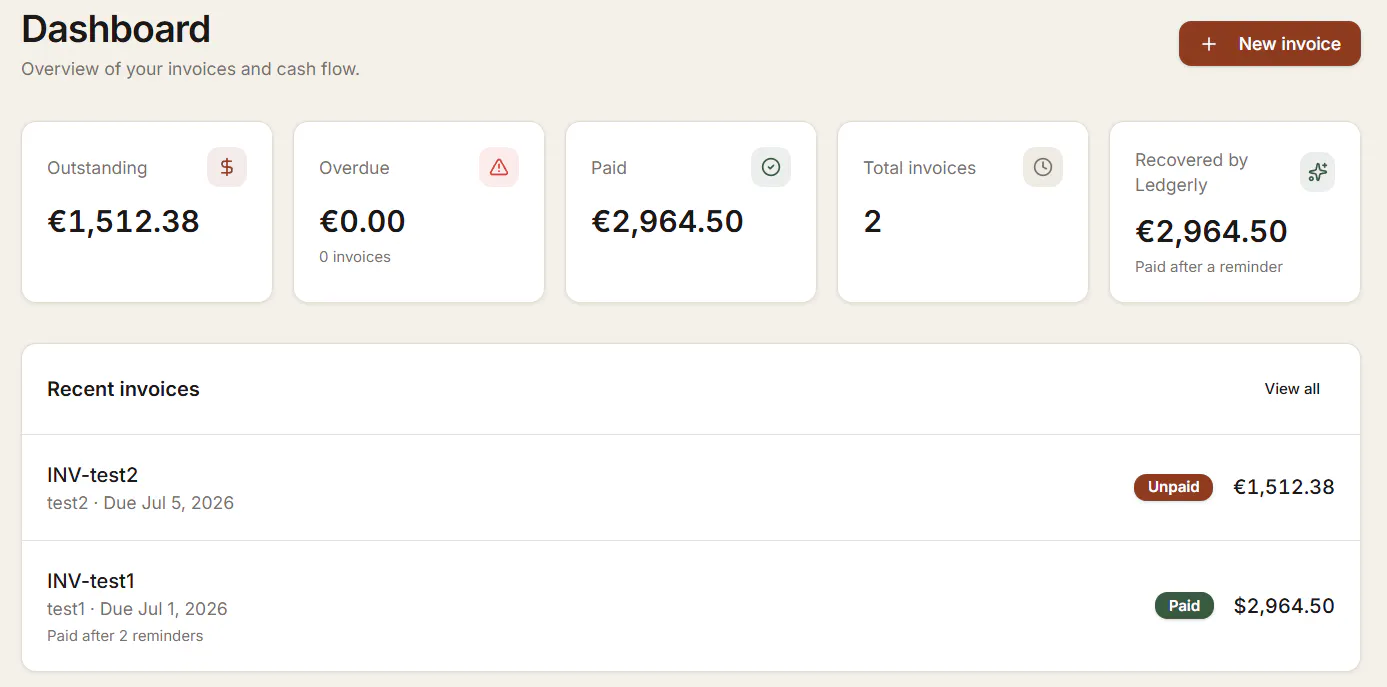Click the Paid card value €2,964.50
The image size is (1387, 687).
pyautogui.click(x=667, y=221)
